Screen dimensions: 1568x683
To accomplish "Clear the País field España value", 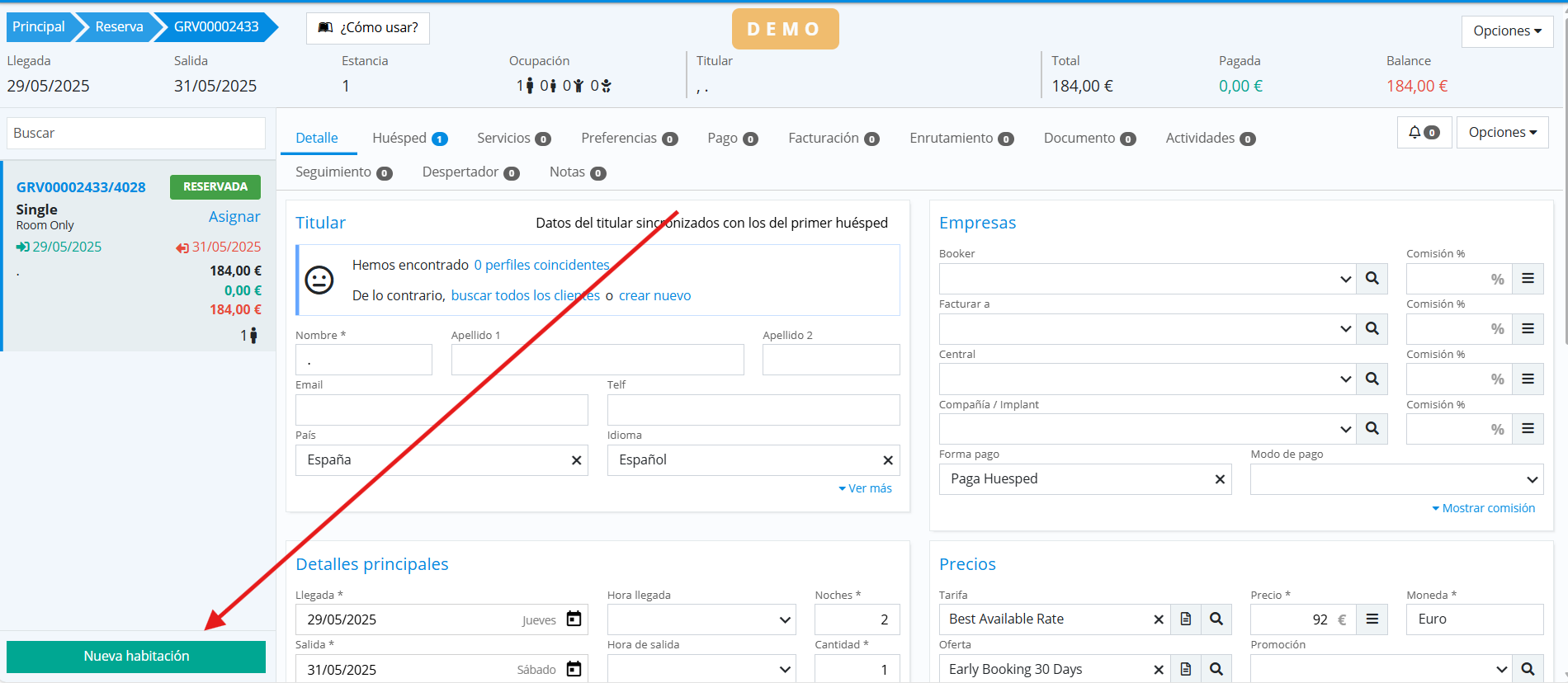I will coord(576,460).
